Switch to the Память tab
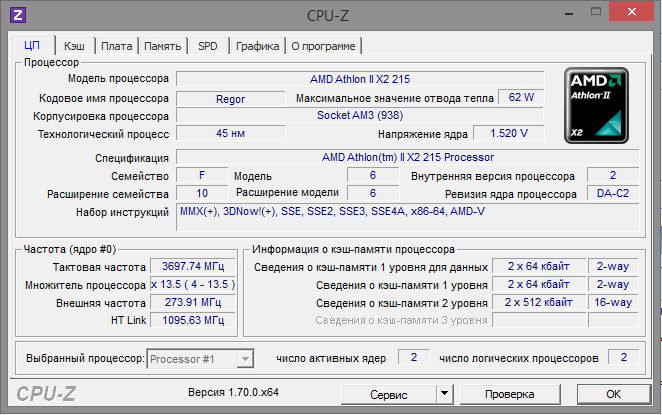 162,46
